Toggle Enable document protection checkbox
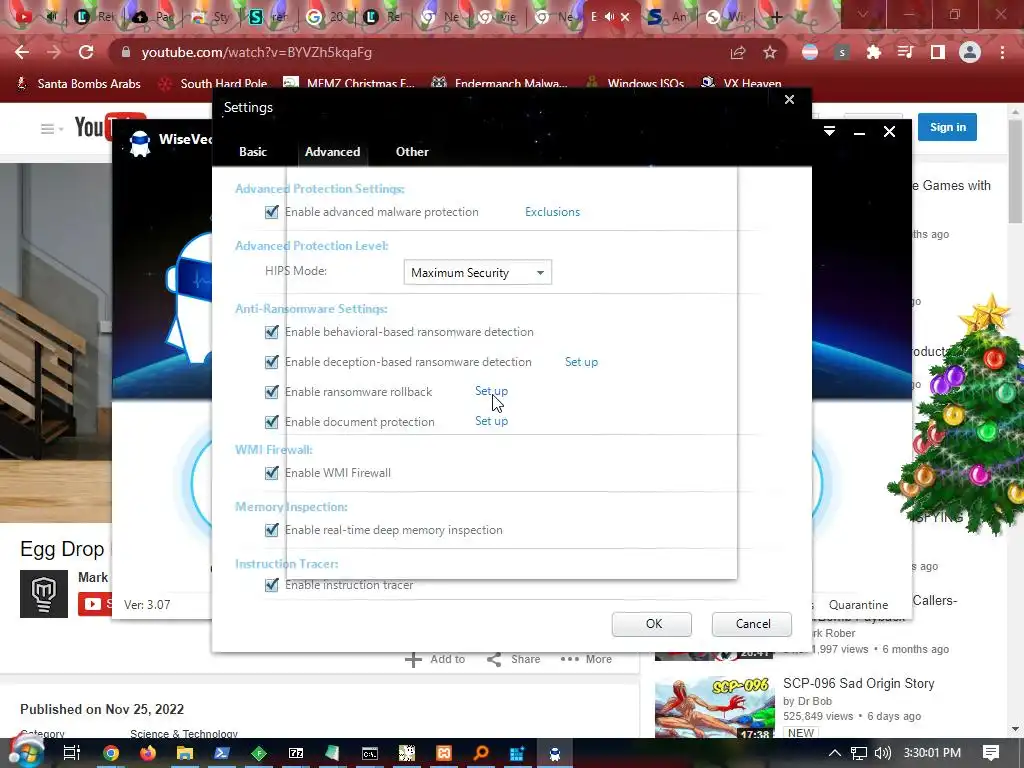Image resolution: width=1024 pixels, height=768 pixels. [272, 422]
